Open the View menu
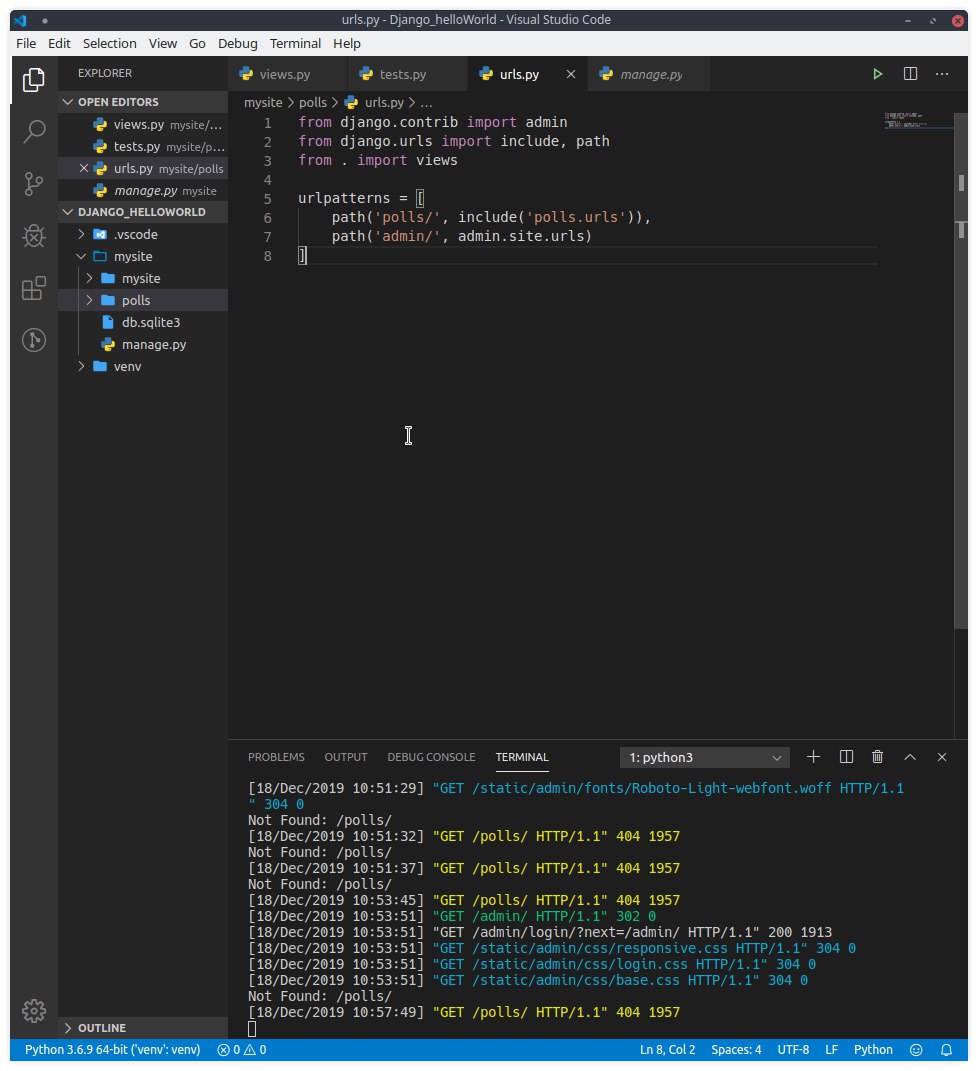 (163, 44)
